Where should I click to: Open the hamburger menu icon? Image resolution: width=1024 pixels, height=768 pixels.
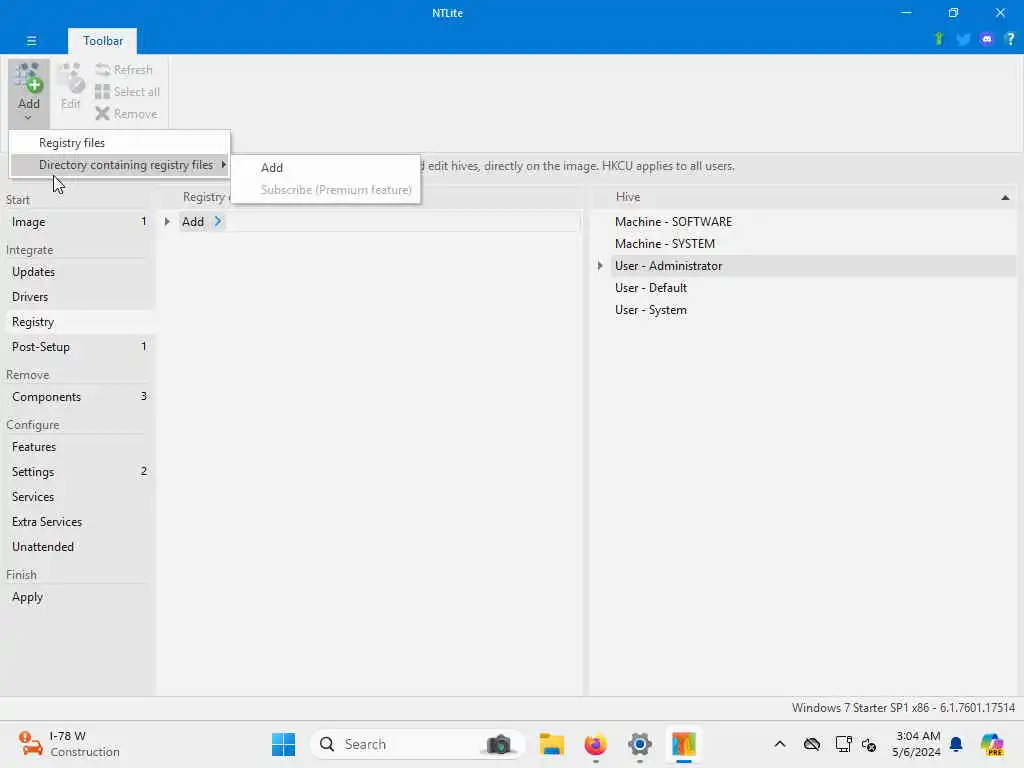point(31,40)
